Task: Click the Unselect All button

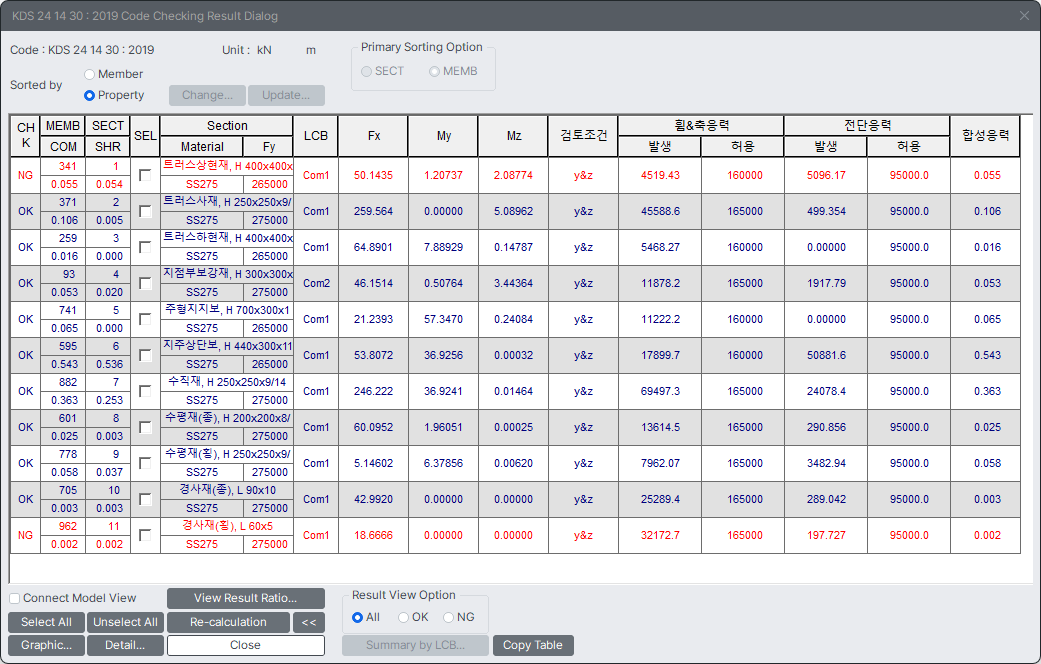Action: click(x=125, y=622)
